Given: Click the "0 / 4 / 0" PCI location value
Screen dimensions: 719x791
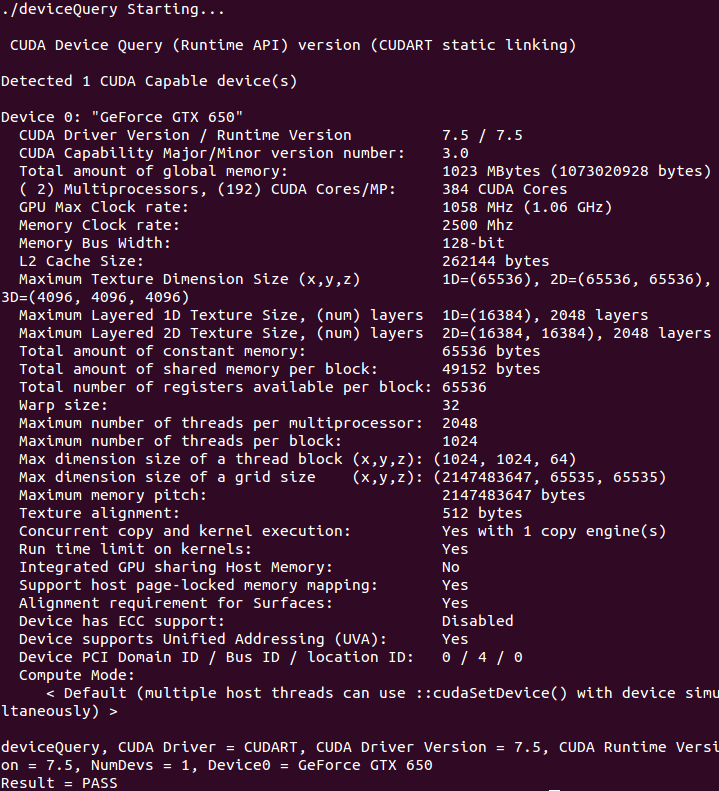Looking at the screenshot, I should tap(482, 657).
